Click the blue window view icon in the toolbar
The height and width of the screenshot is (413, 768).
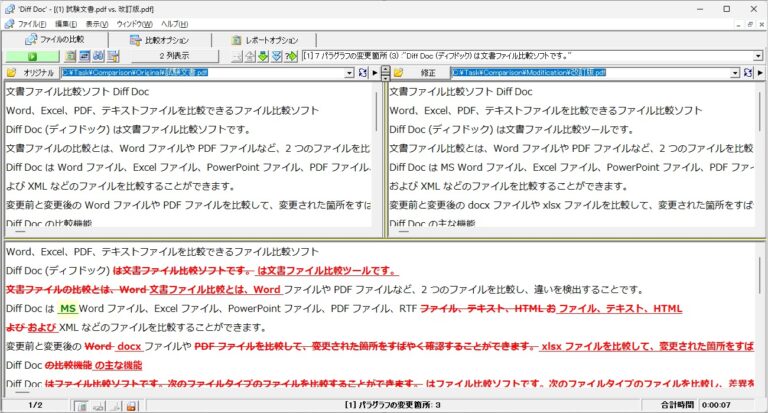[x=85, y=56]
